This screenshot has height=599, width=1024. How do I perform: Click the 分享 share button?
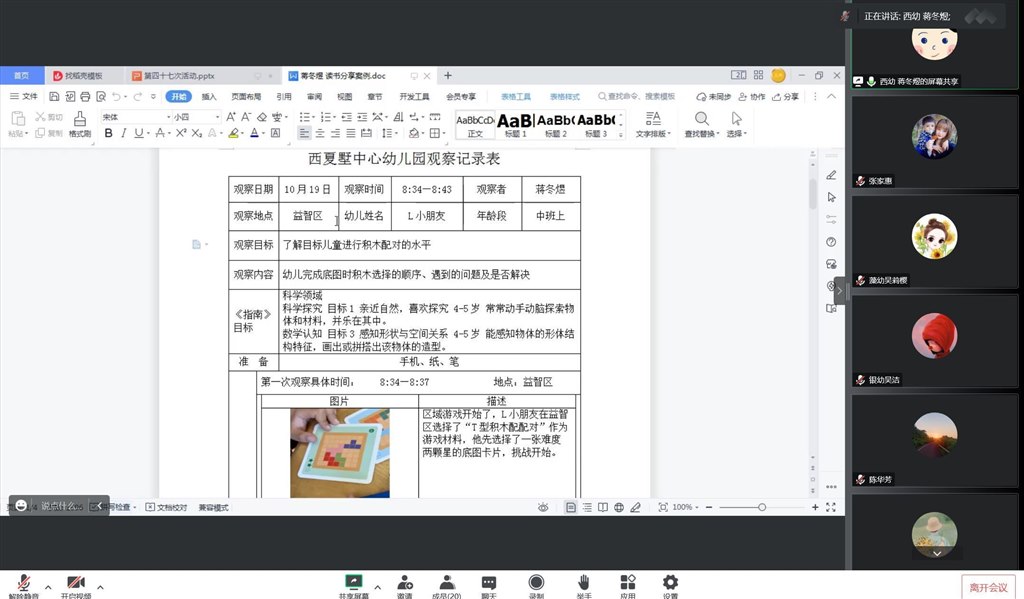coord(786,97)
